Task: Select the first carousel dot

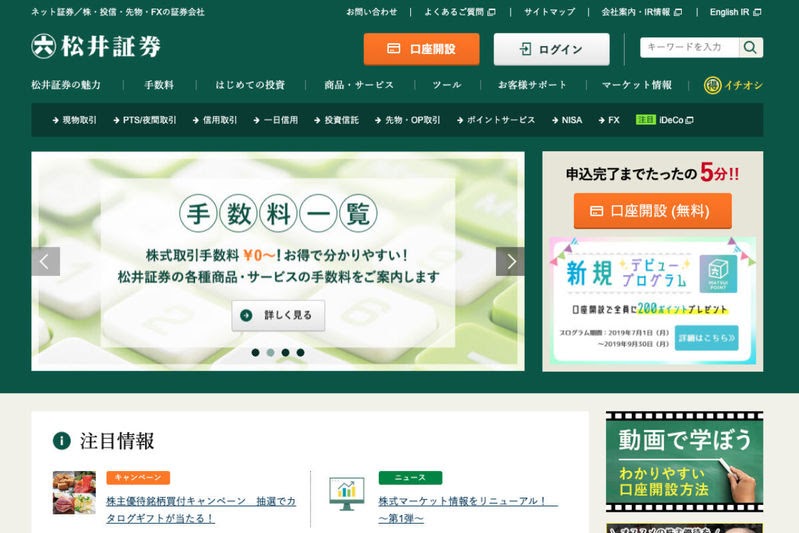Action: point(256,353)
